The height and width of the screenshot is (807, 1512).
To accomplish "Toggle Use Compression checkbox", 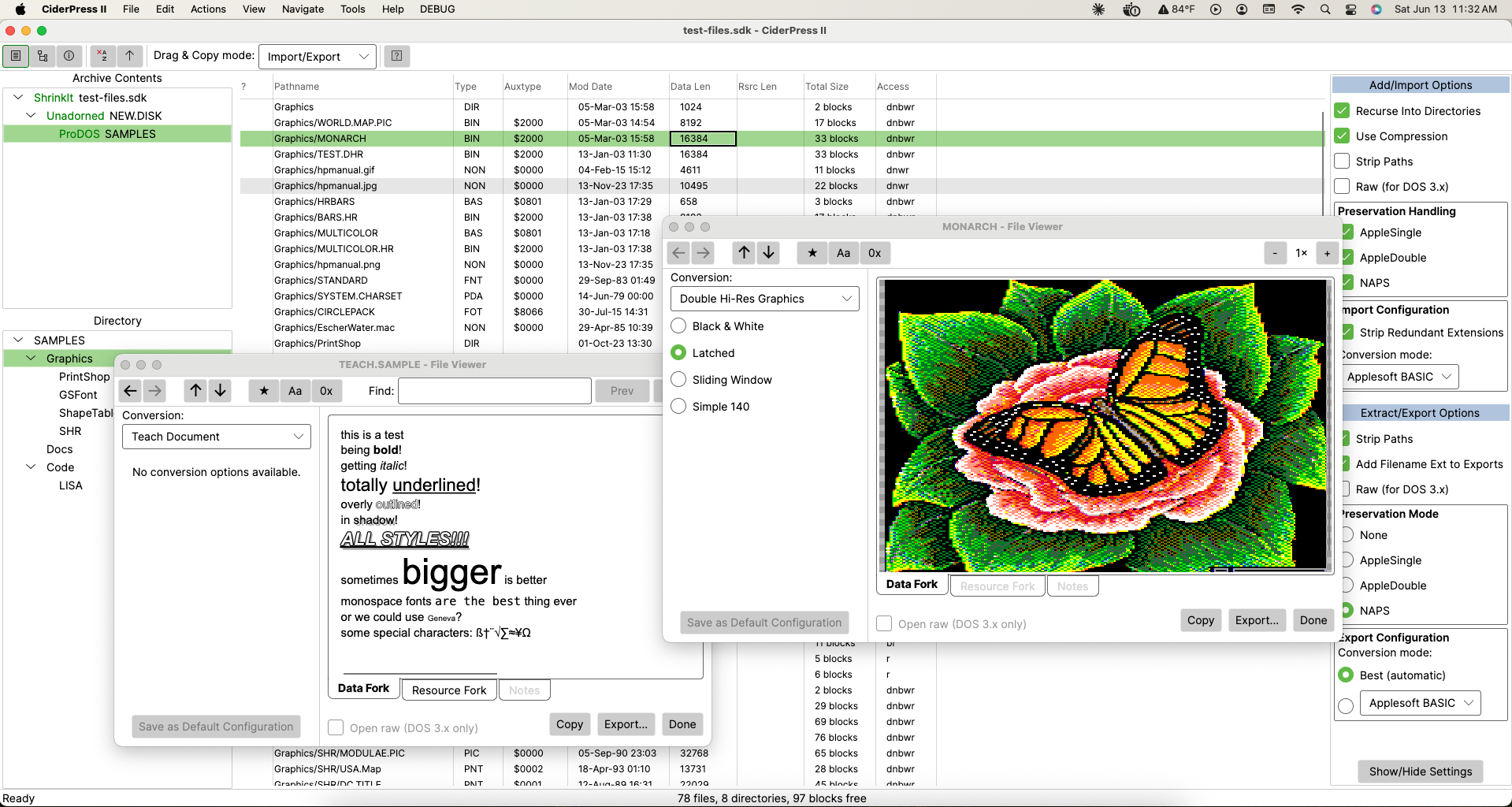I will 1343,136.
